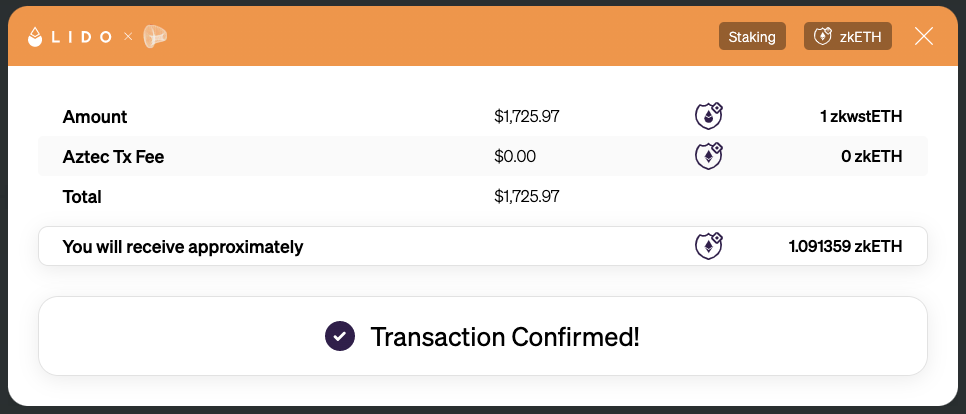The height and width of the screenshot is (414, 966).
Task: Click the zkETH shield icon in Aztec Tx Fee row
Action: 708,156
